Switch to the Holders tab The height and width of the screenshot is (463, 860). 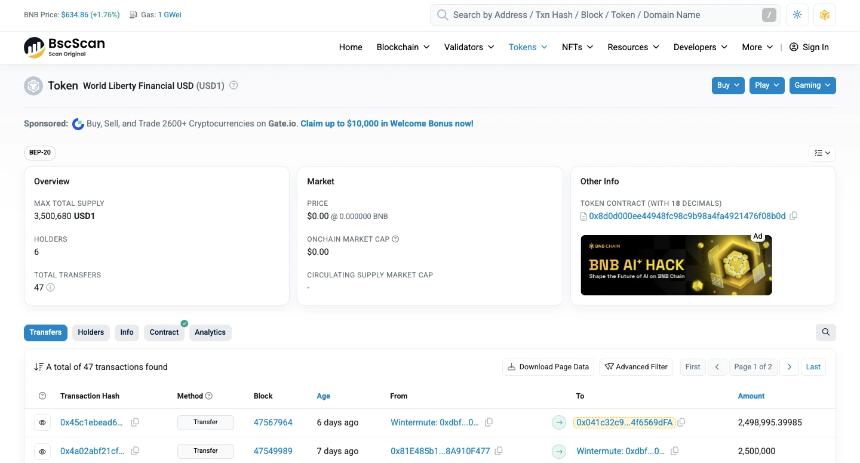pos(90,332)
